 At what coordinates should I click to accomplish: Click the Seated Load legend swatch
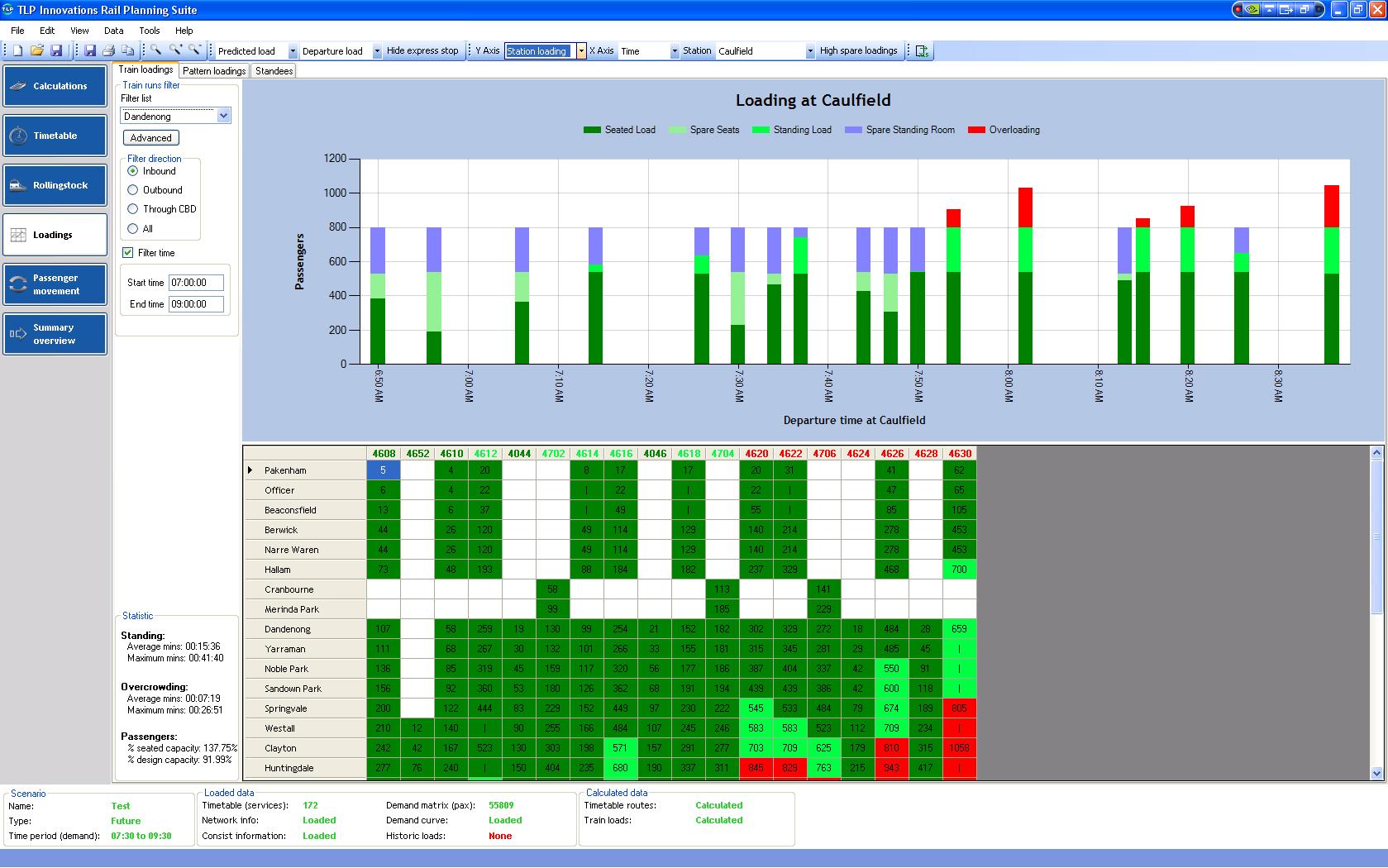(592, 130)
